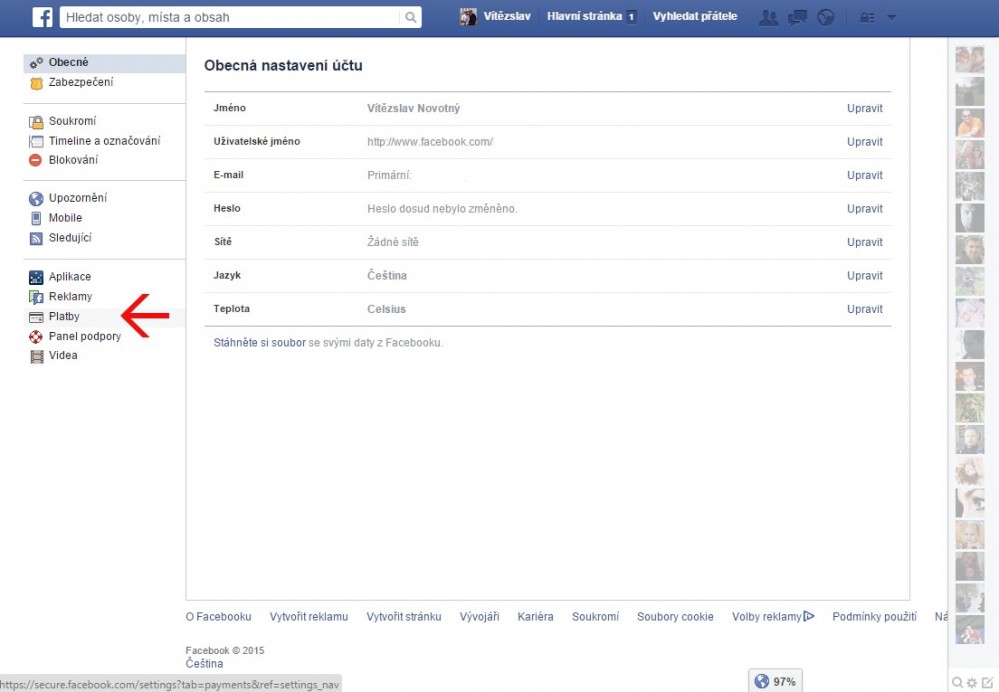Click the search magnifier button
This screenshot has width=999, height=692.
tap(410, 17)
